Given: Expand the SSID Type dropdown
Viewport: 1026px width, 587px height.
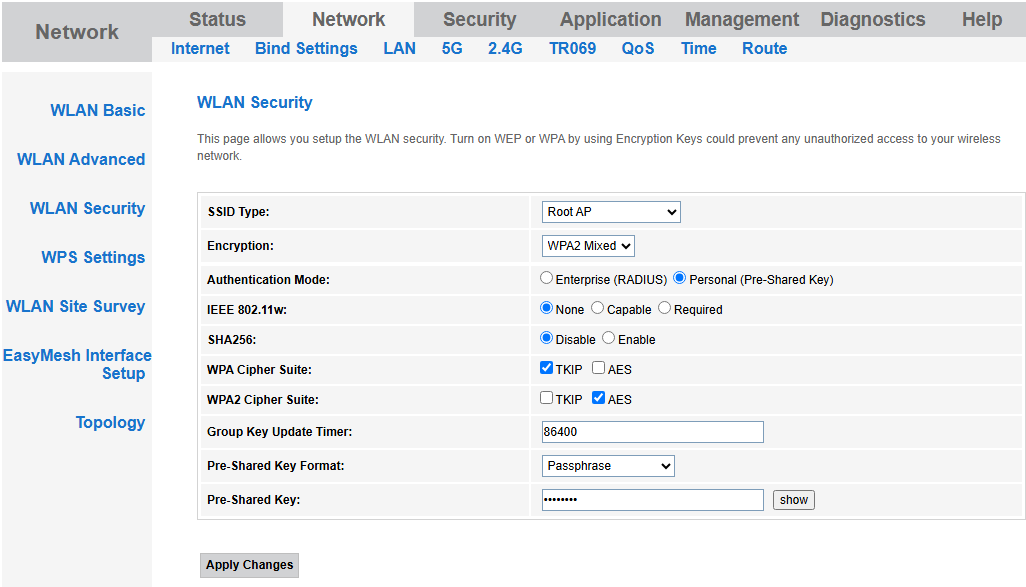Looking at the screenshot, I should 610,212.
